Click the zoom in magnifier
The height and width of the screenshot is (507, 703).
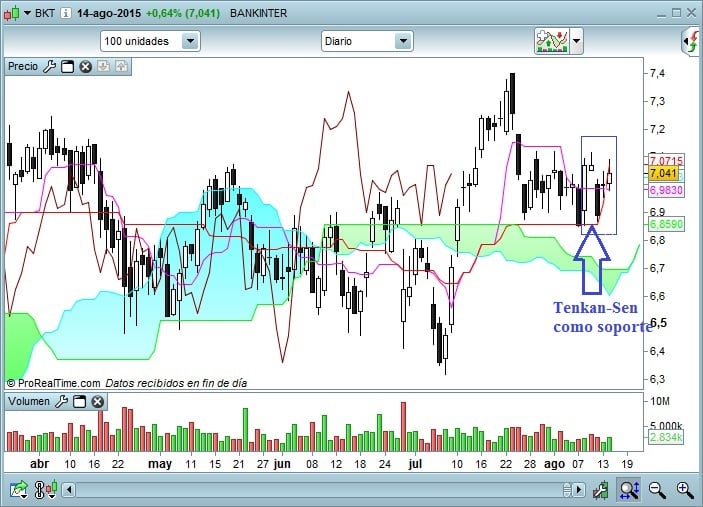coord(685,490)
